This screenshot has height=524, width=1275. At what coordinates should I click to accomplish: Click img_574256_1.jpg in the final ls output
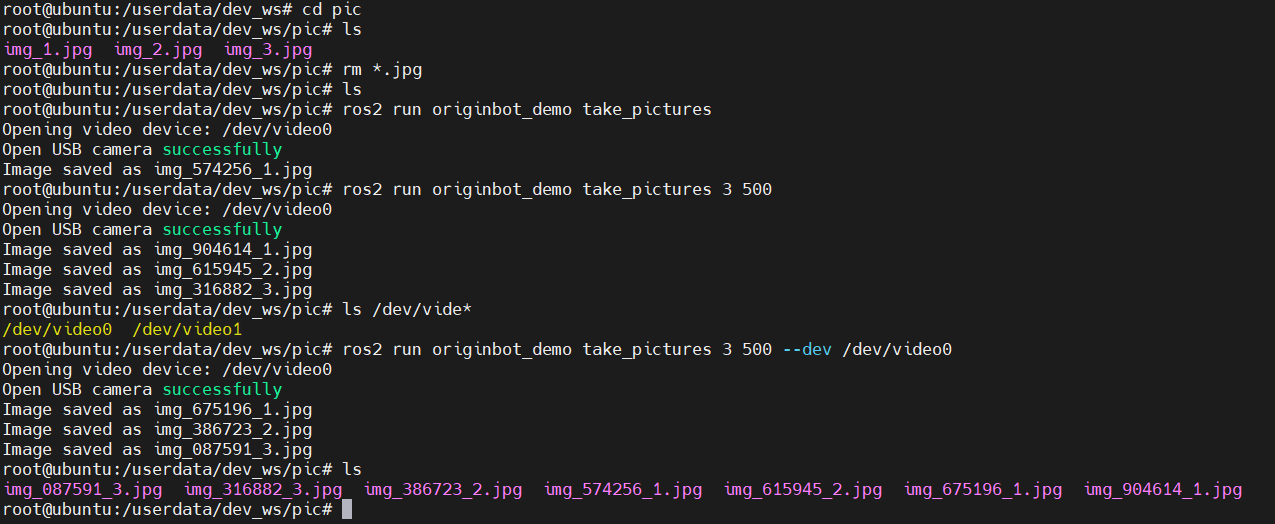[x=623, y=490]
